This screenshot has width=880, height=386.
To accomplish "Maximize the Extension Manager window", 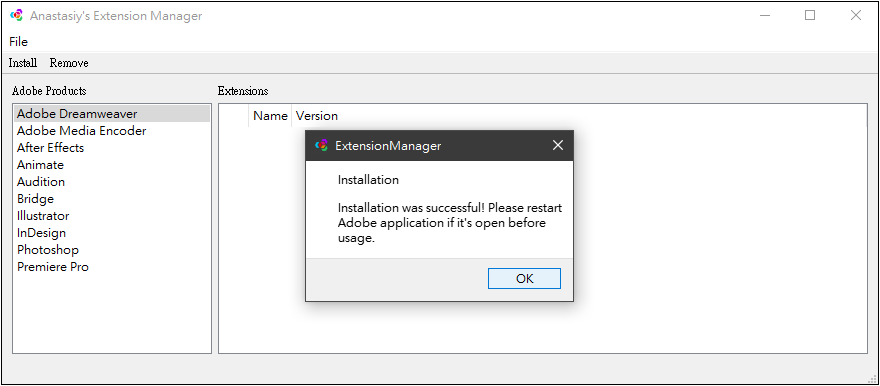I will pos(810,15).
